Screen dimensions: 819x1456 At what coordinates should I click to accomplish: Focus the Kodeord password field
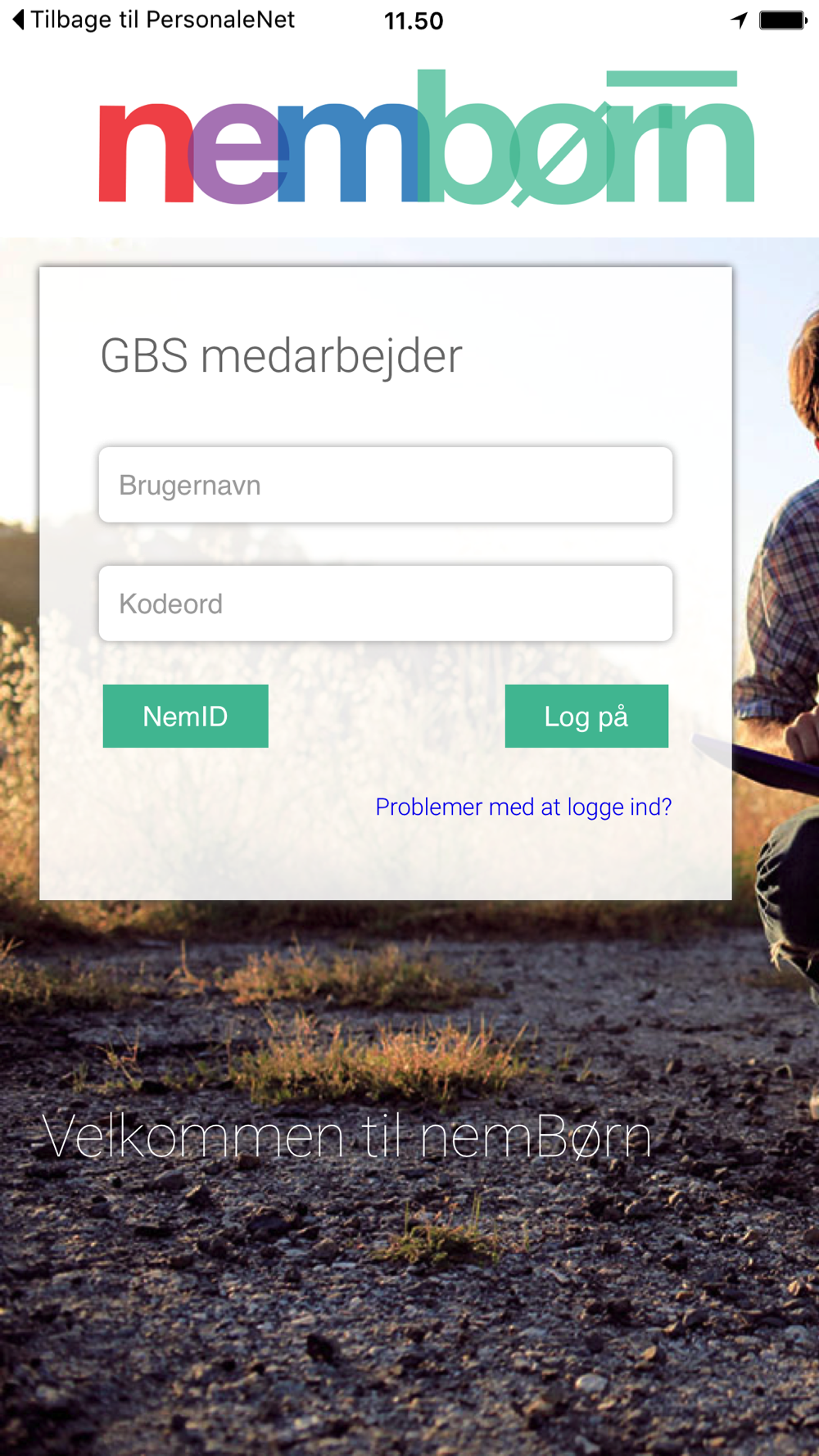[x=386, y=604]
